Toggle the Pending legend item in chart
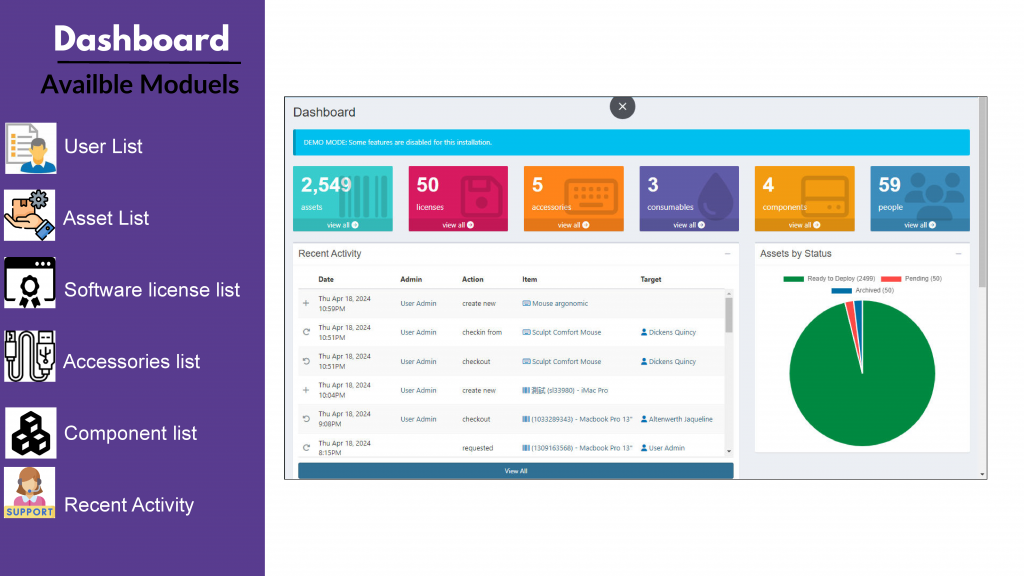The image size is (1024, 576). (x=890, y=279)
